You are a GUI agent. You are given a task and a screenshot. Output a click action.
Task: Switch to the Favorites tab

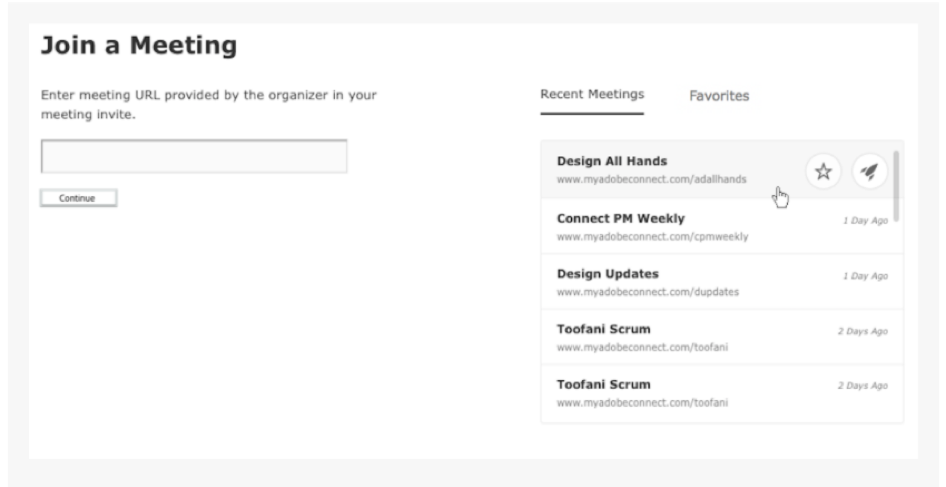click(719, 96)
